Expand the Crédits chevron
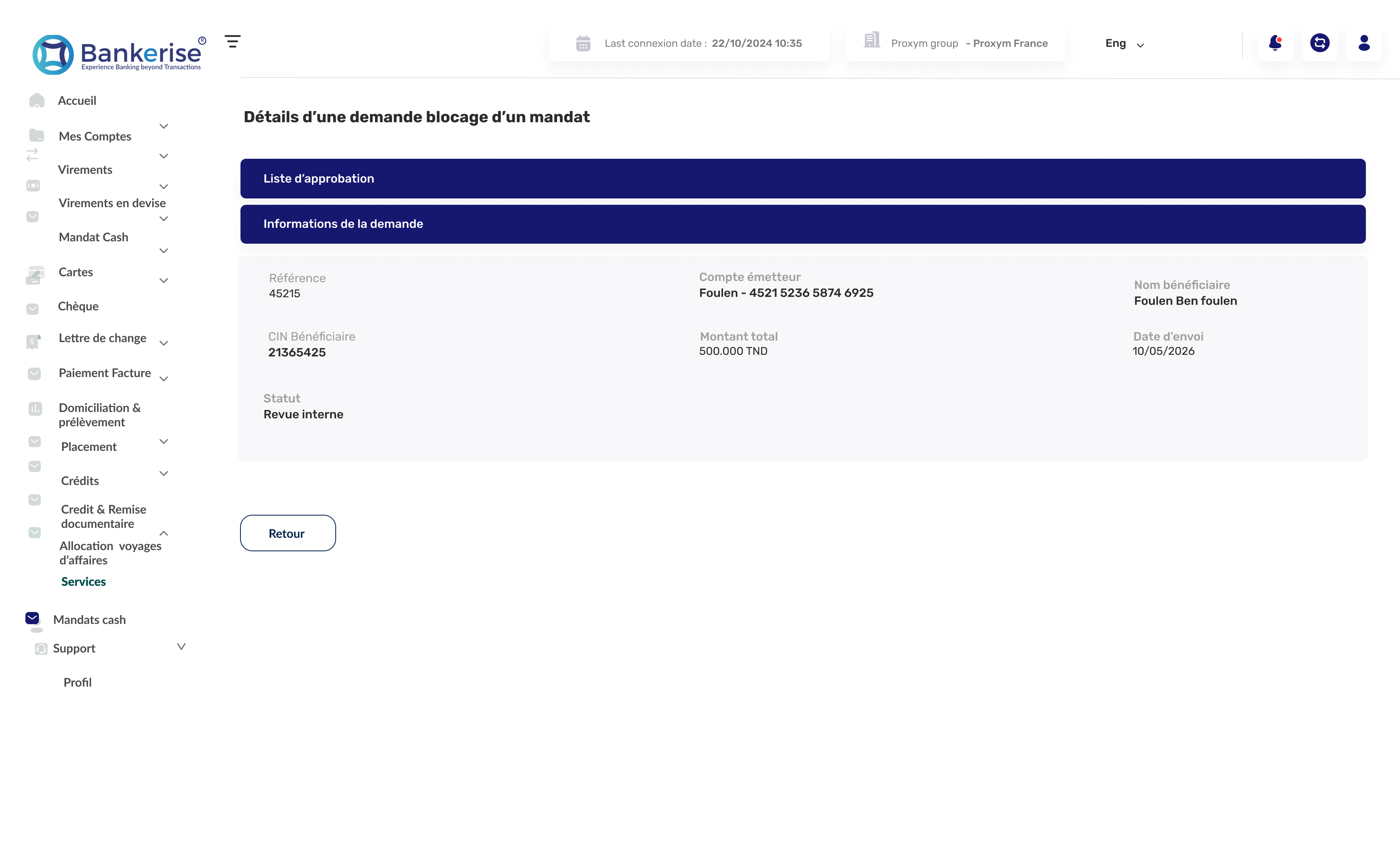Image resolution: width=1400 pixels, height=843 pixels. (x=163, y=473)
